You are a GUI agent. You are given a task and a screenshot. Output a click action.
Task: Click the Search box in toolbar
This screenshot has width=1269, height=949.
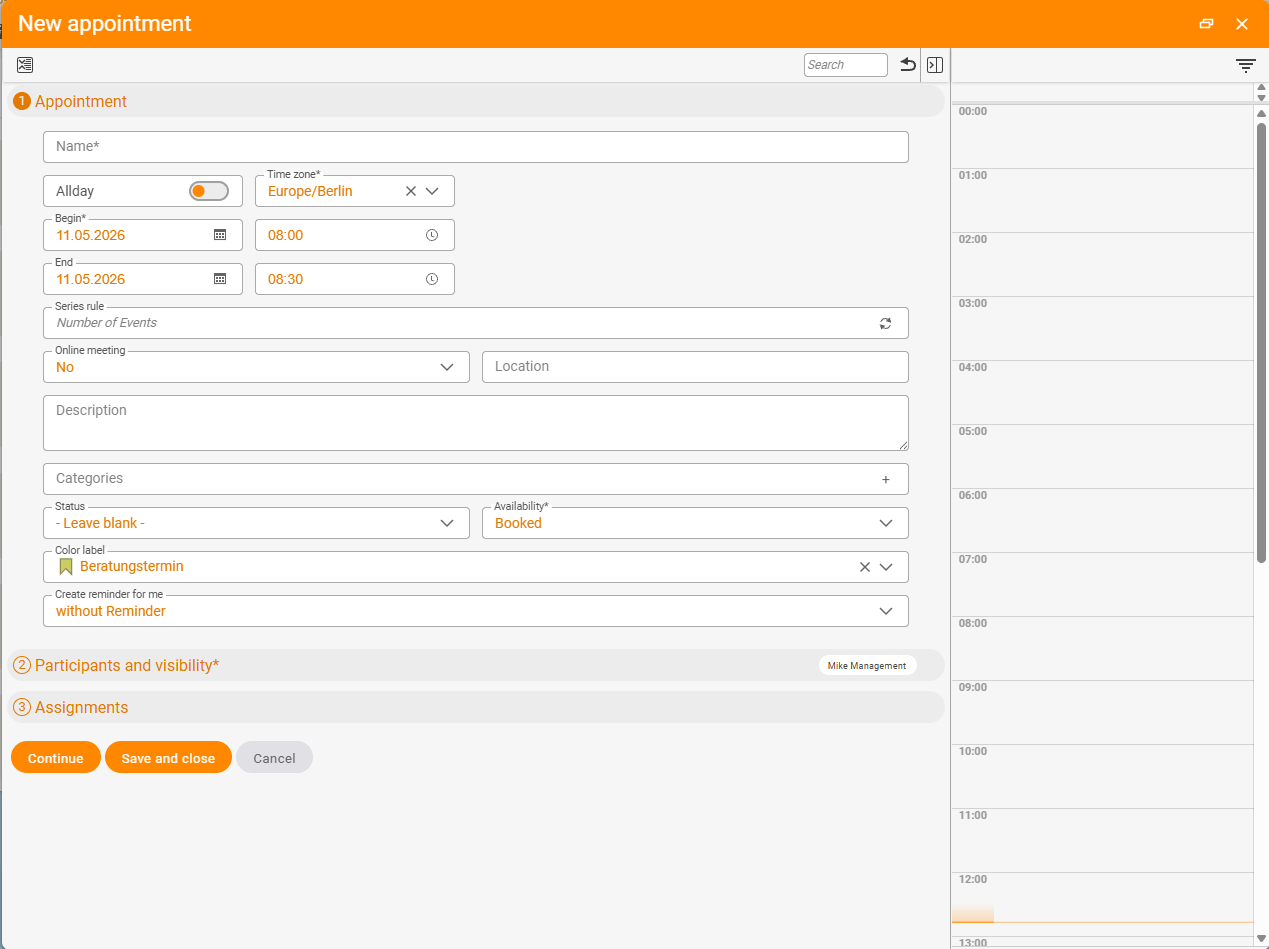(x=846, y=65)
